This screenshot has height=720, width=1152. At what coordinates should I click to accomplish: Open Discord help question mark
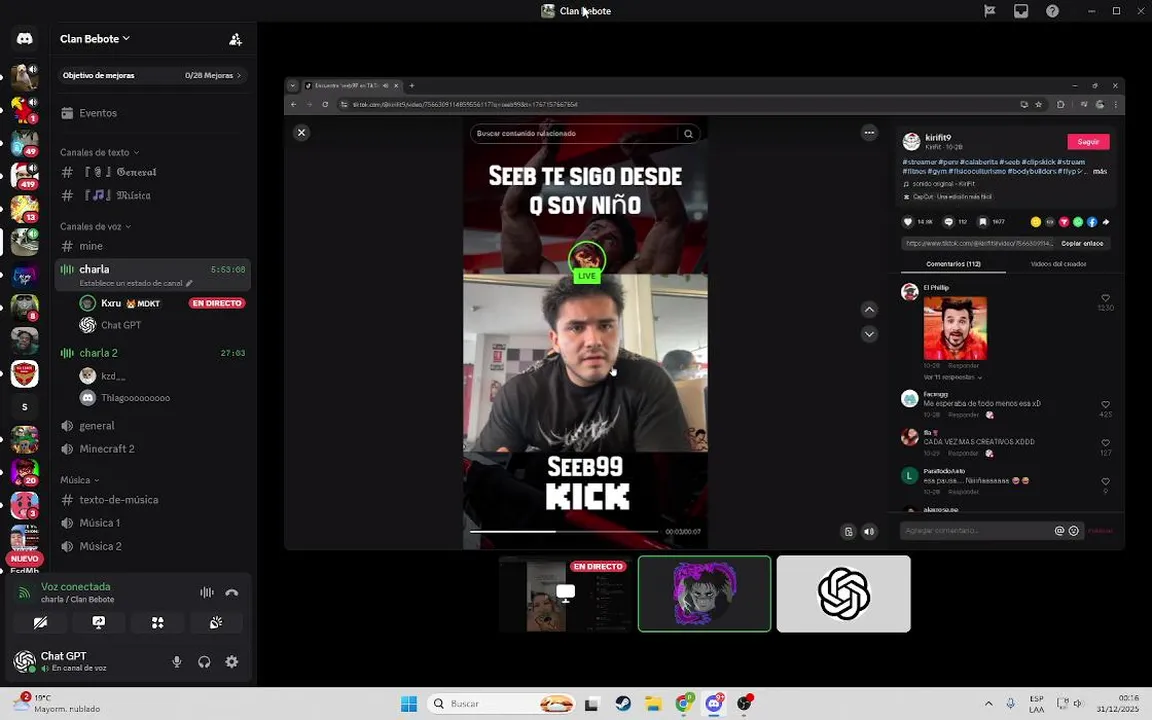[x=1052, y=11]
